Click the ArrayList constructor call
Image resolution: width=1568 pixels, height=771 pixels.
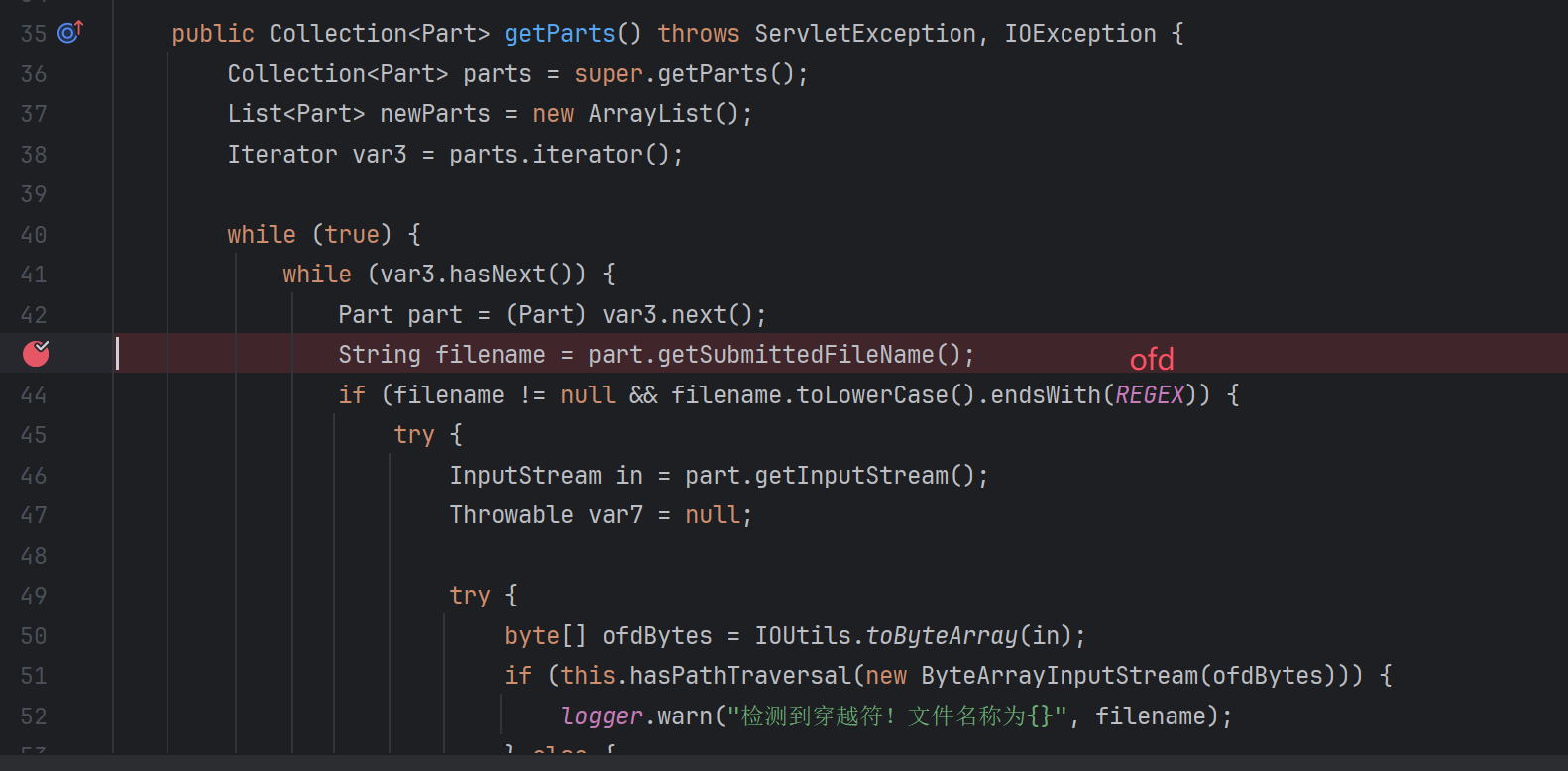[650, 114]
